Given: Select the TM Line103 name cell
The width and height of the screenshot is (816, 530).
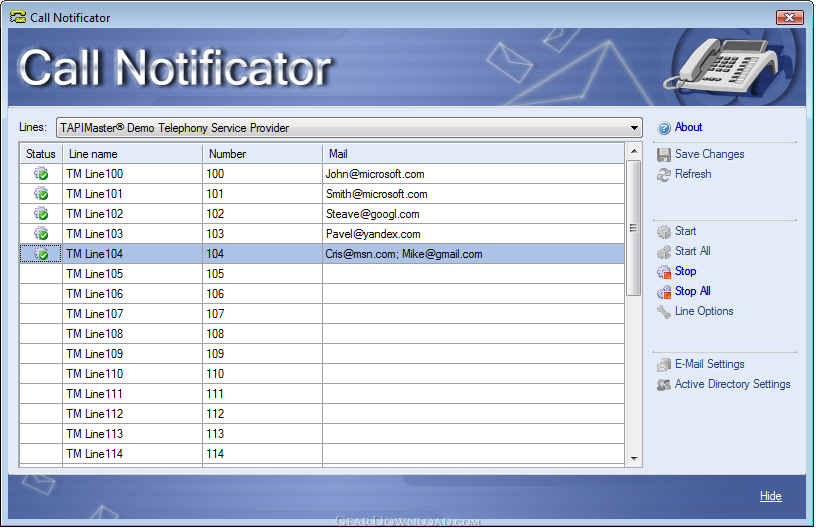Looking at the screenshot, I should point(132,234).
